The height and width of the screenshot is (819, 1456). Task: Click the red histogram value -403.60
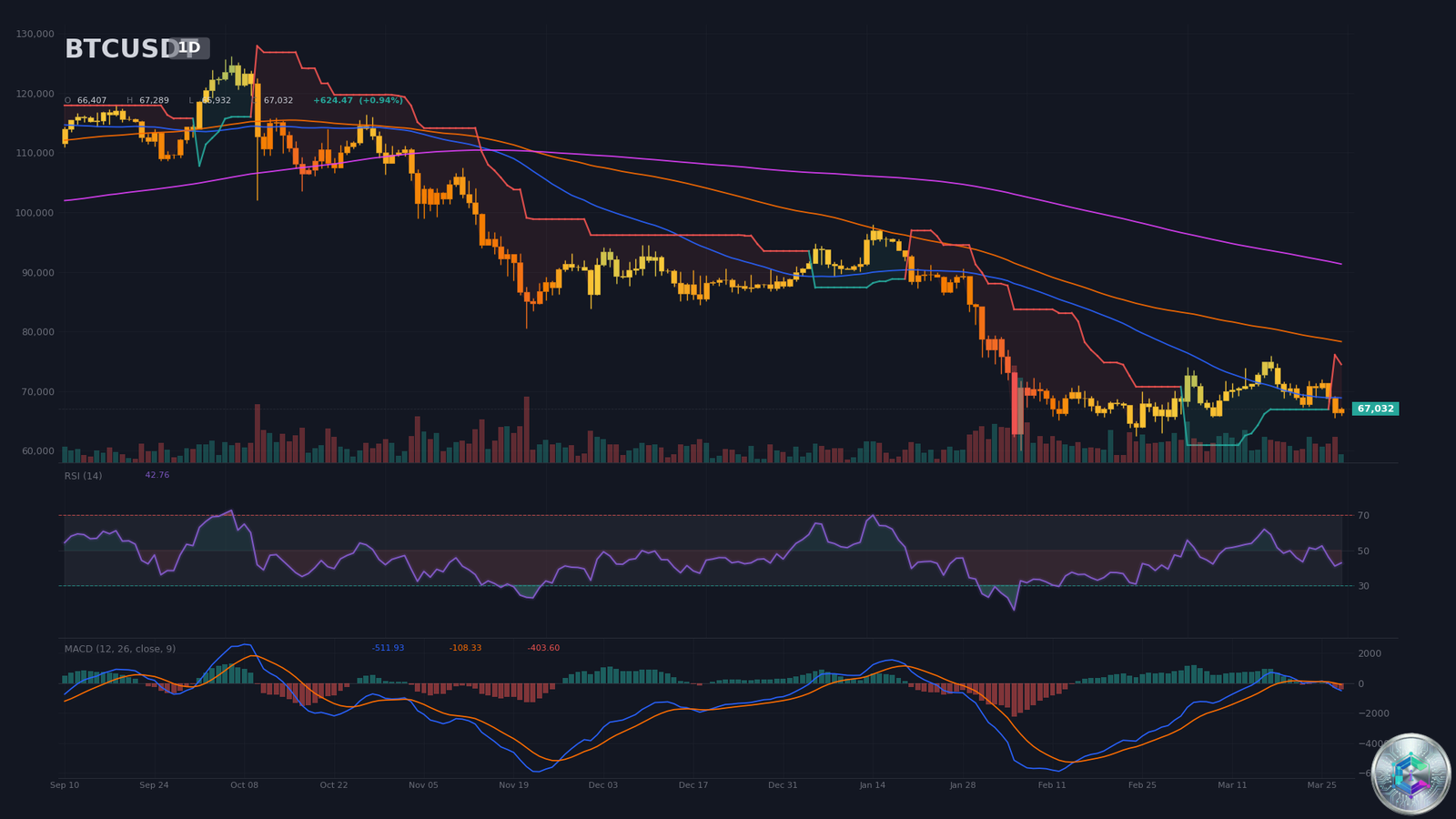point(544,648)
